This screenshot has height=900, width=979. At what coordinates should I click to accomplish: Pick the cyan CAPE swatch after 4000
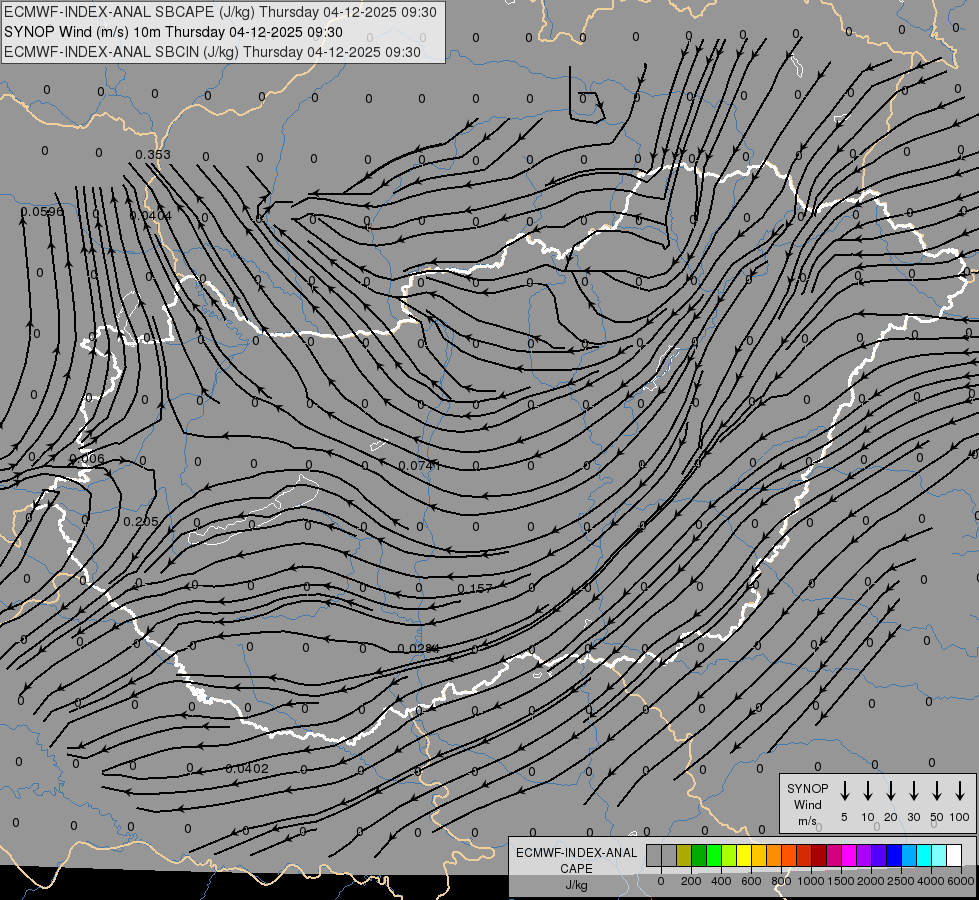tap(938, 855)
